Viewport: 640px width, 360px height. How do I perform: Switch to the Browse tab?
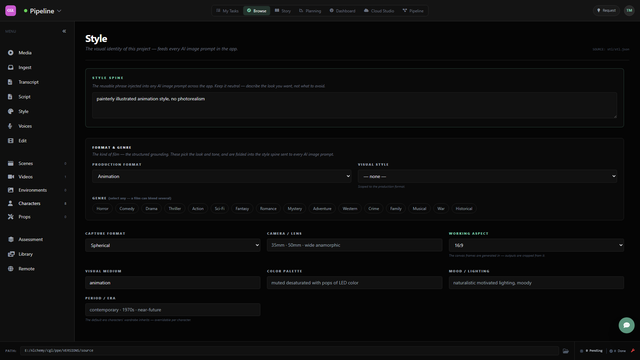257,11
